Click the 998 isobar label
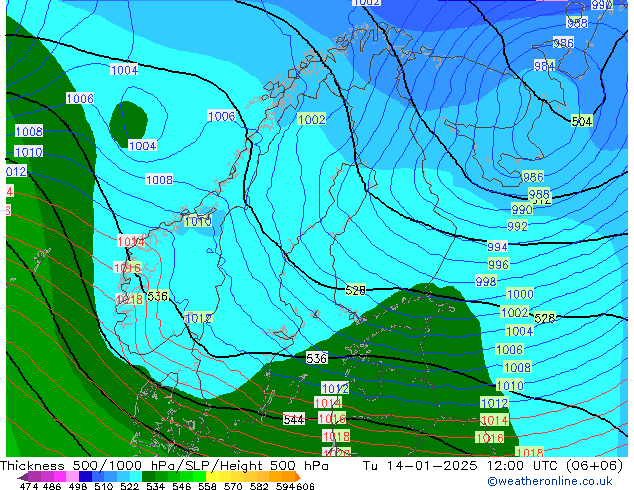Viewport: 634px width, 490px height. [x=486, y=281]
